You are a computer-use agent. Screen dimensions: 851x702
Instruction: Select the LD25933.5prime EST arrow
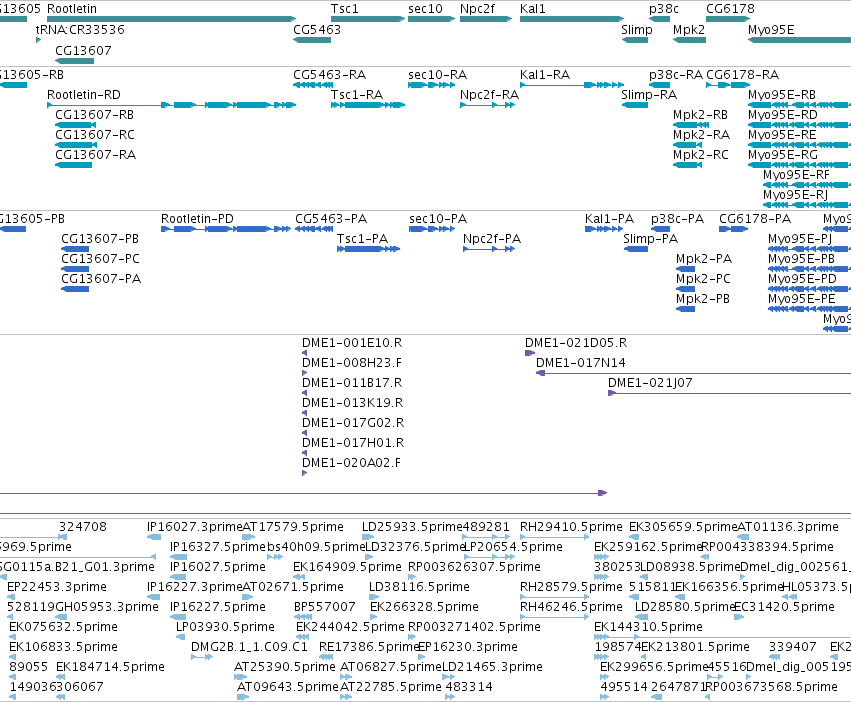pos(366,537)
